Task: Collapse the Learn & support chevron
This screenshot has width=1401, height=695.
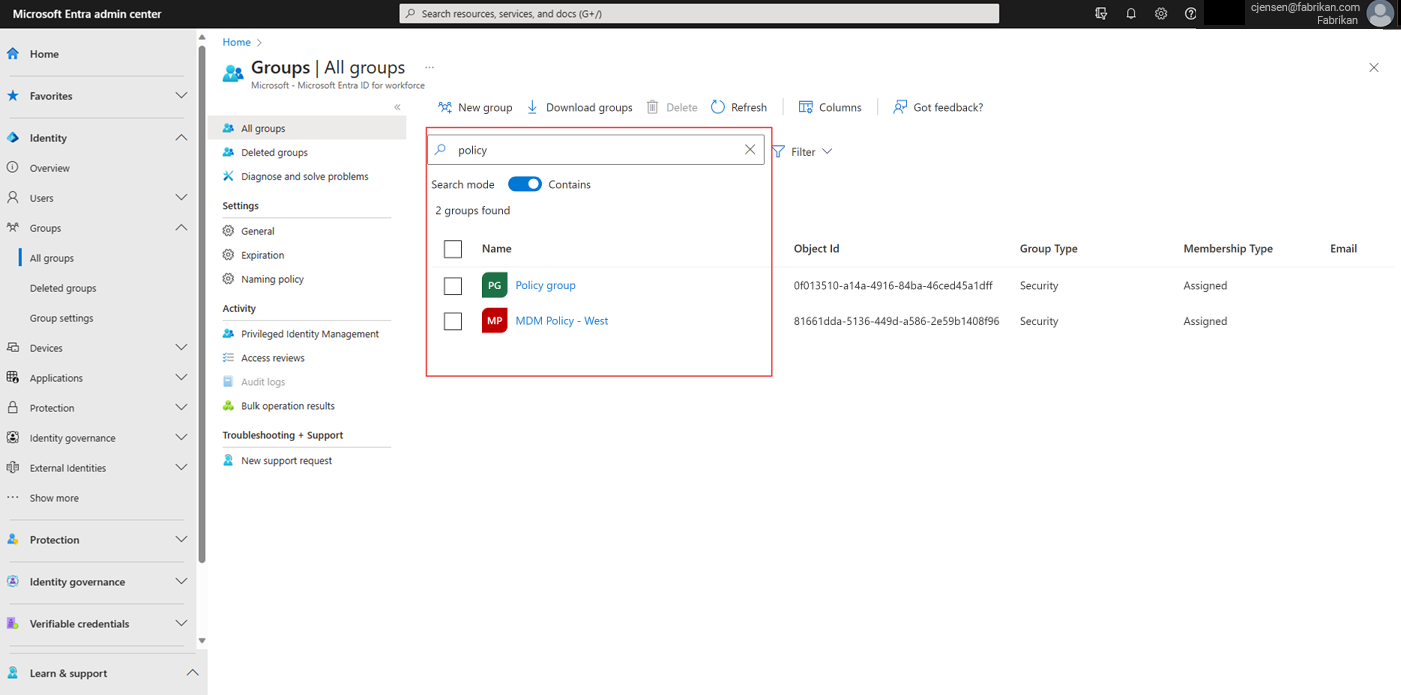Action: pyautogui.click(x=192, y=673)
